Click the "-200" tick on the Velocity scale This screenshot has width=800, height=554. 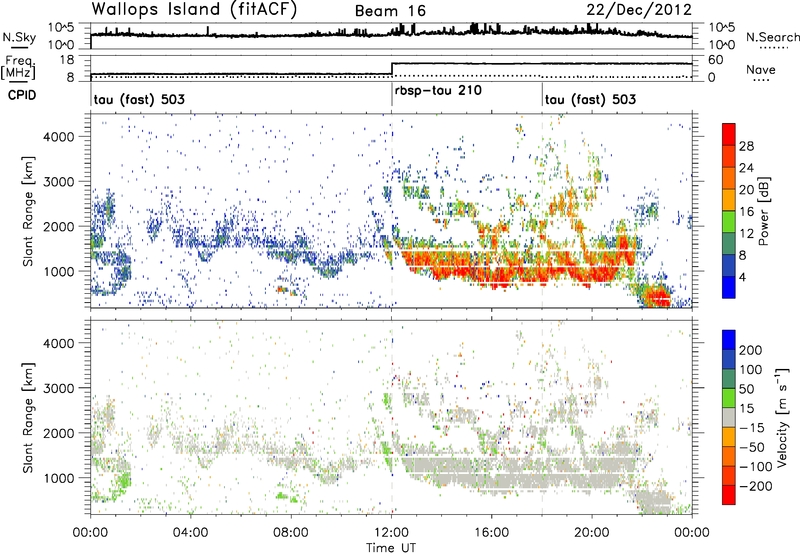coord(754,486)
